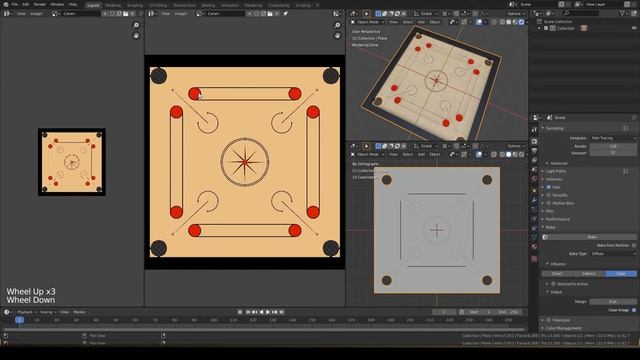Click the bake Margin value field
Viewport: 640px width, 360px height.
613,302
